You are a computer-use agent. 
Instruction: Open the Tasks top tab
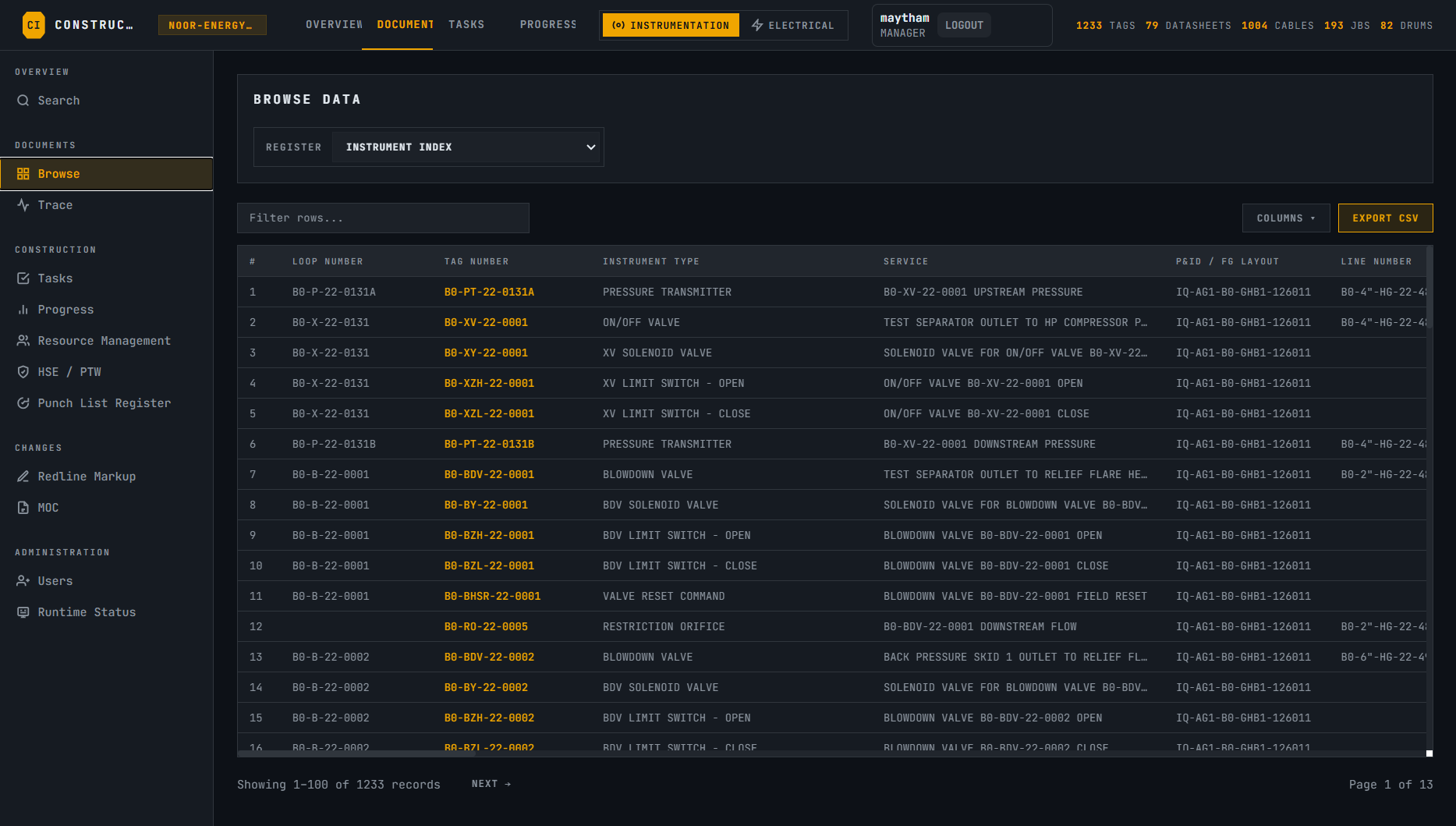466,25
